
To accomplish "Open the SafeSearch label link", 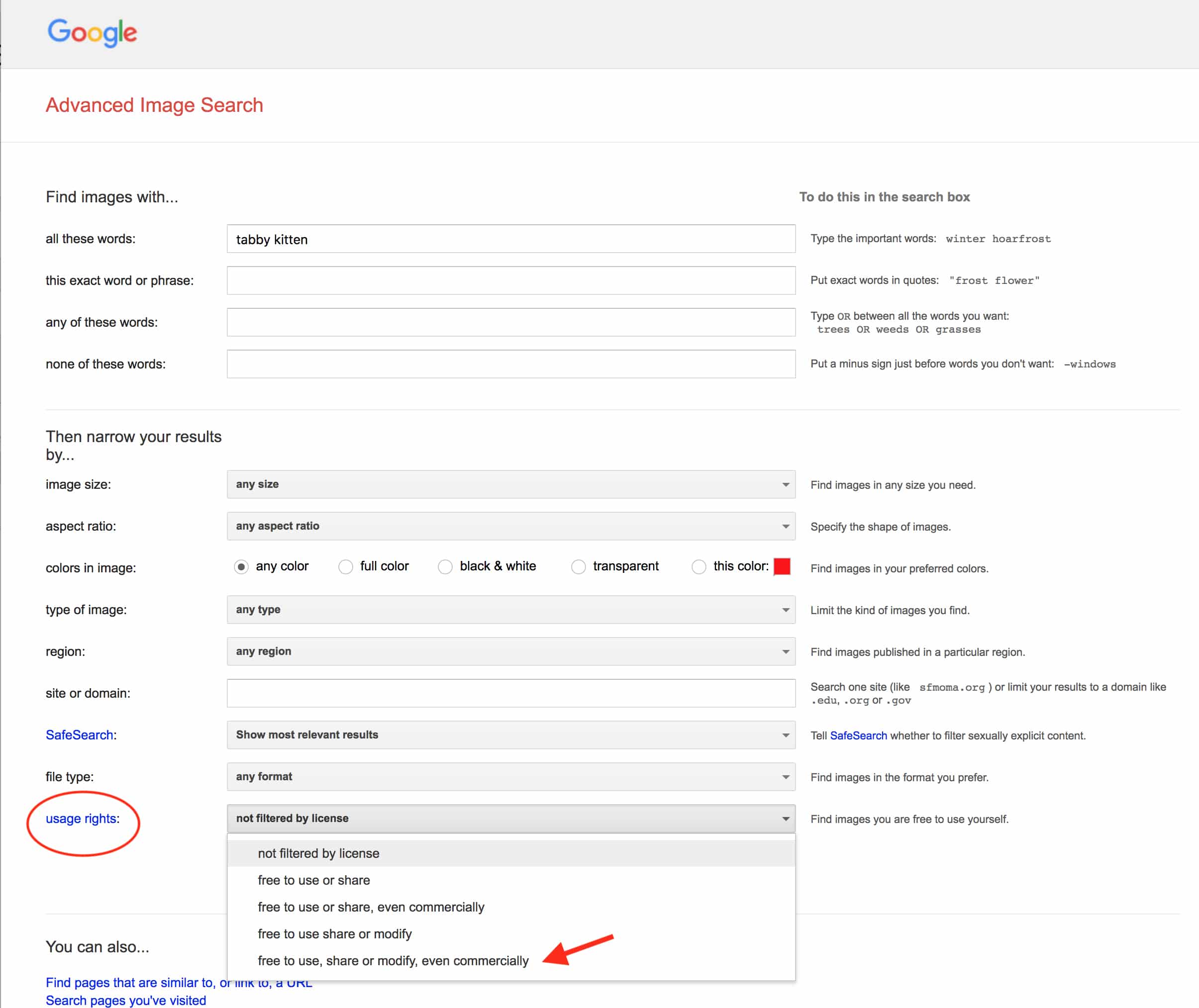I will 80,735.
